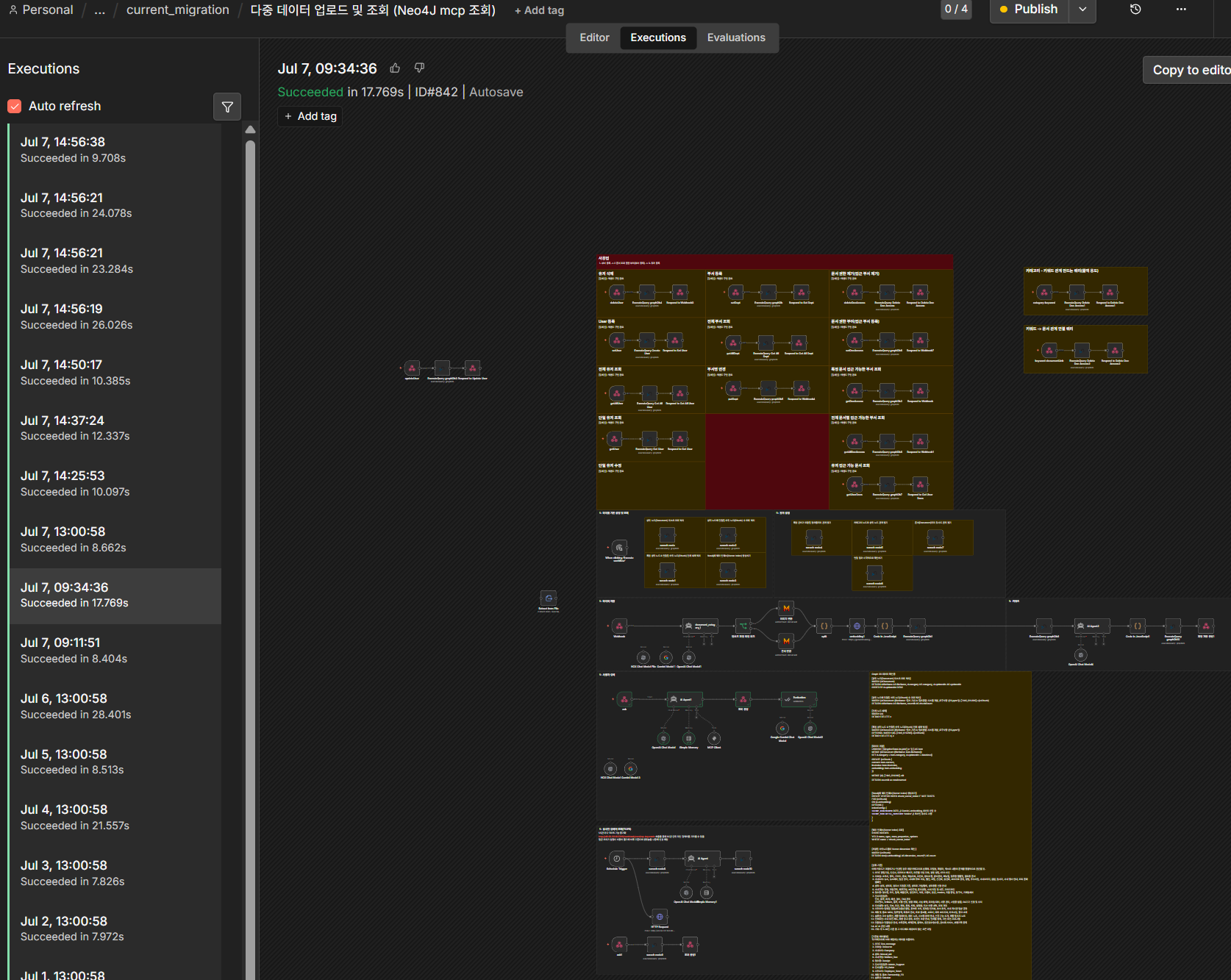Expand the Publish dropdown arrow
Viewport: 1231px width, 980px height.
pos(1082,10)
